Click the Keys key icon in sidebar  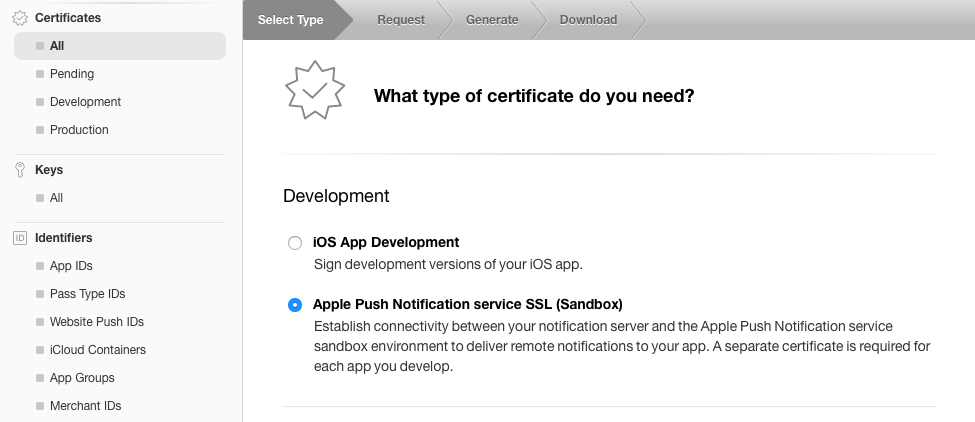20,170
